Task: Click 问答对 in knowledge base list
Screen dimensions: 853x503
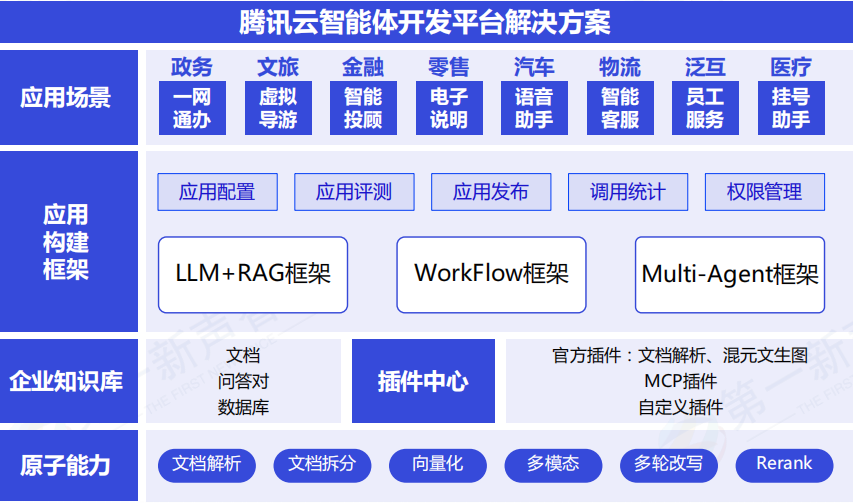Action: [243, 381]
